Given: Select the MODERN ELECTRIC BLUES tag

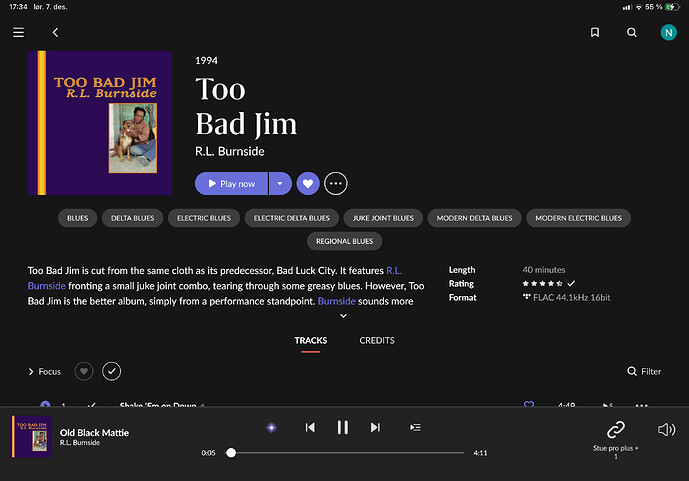Looking at the screenshot, I should pyautogui.click(x=578, y=218).
